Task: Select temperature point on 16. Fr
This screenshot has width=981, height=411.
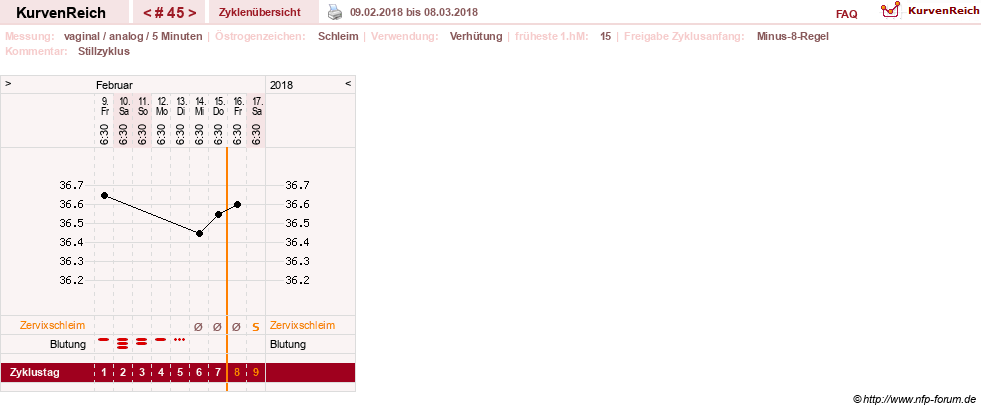Action: click(237, 205)
